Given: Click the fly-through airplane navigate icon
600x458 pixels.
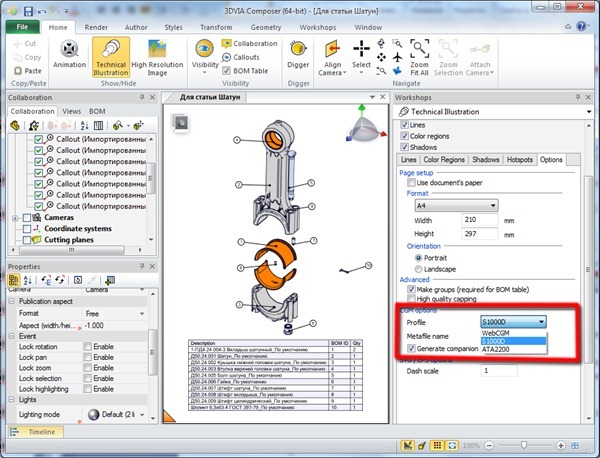Looking at the screenshot, I should (x=398, y=57).
